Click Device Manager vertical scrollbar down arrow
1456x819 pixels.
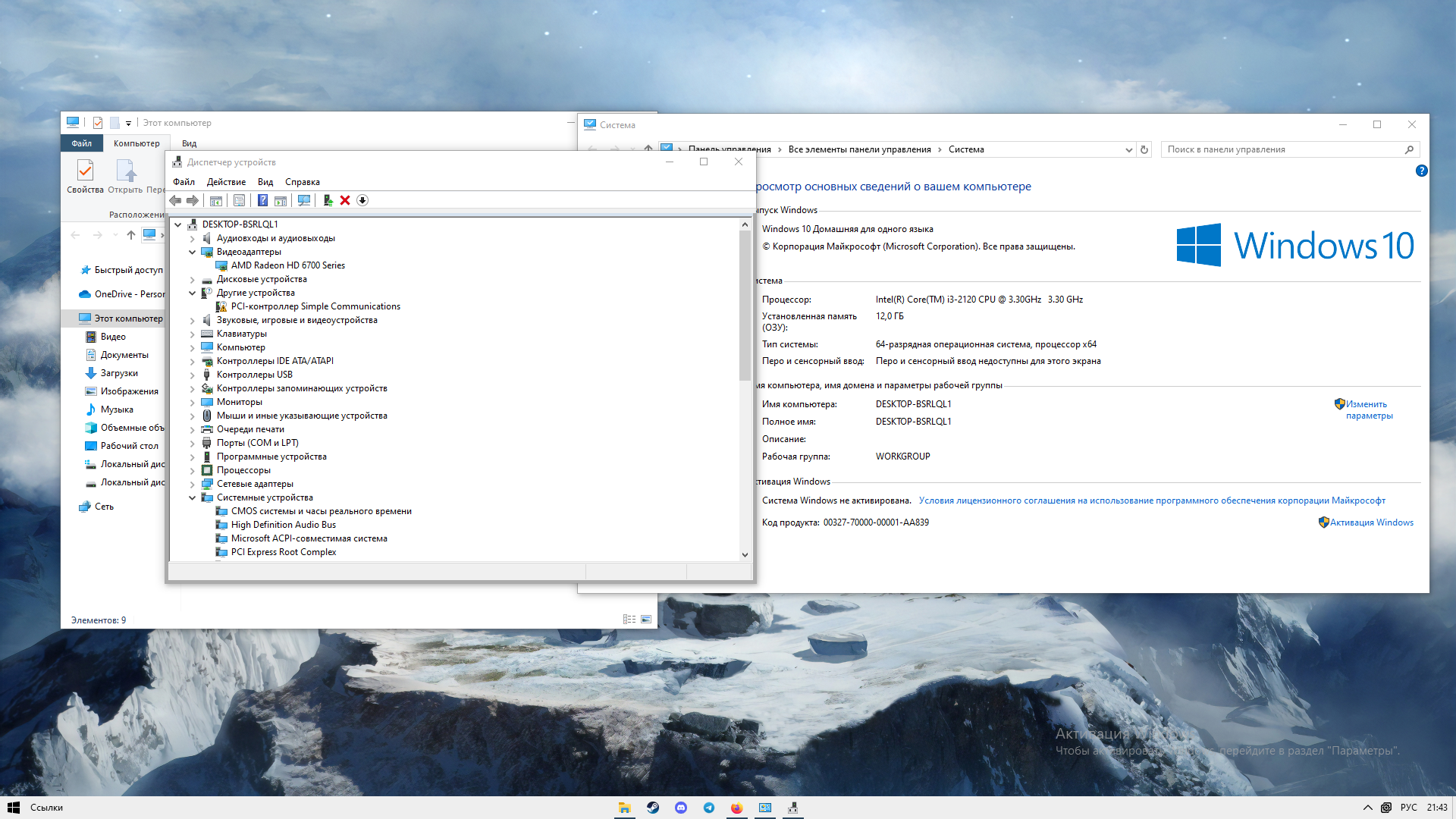click(x=745, y=554)
